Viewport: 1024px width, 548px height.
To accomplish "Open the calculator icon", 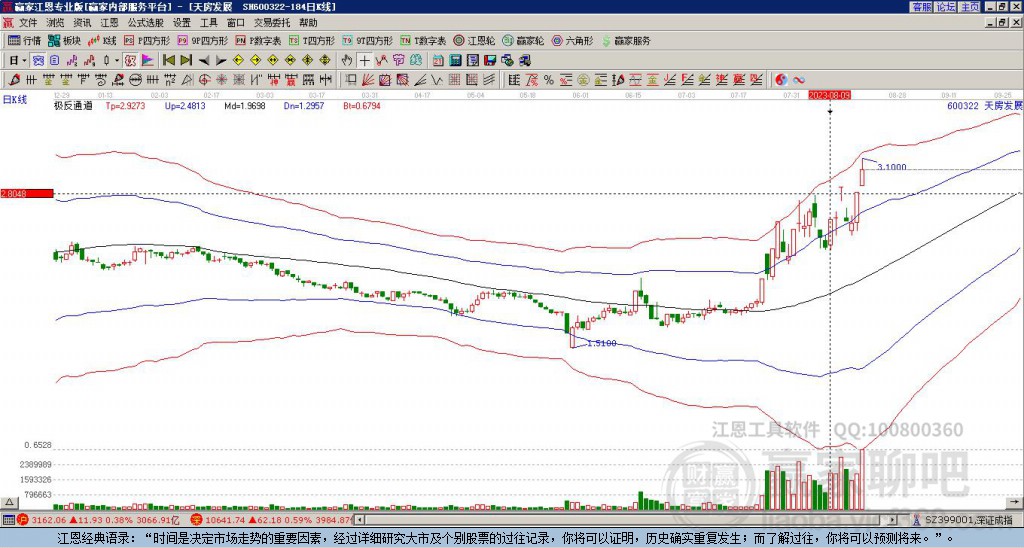I will [456, 61].
